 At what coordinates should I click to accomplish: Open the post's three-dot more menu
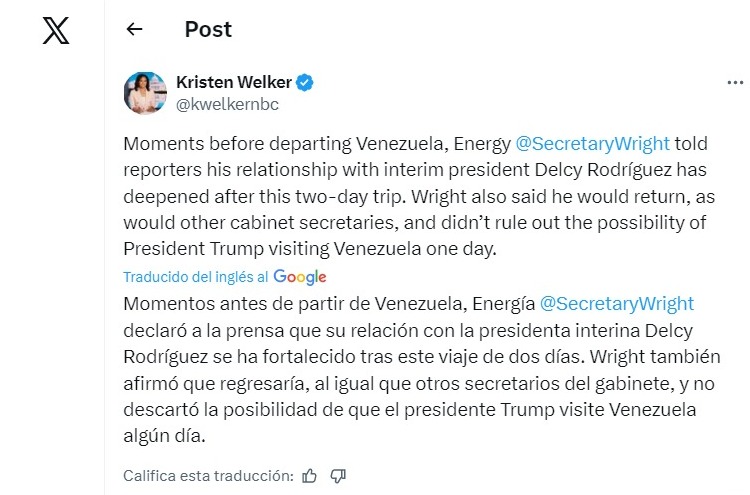(735, 83)
